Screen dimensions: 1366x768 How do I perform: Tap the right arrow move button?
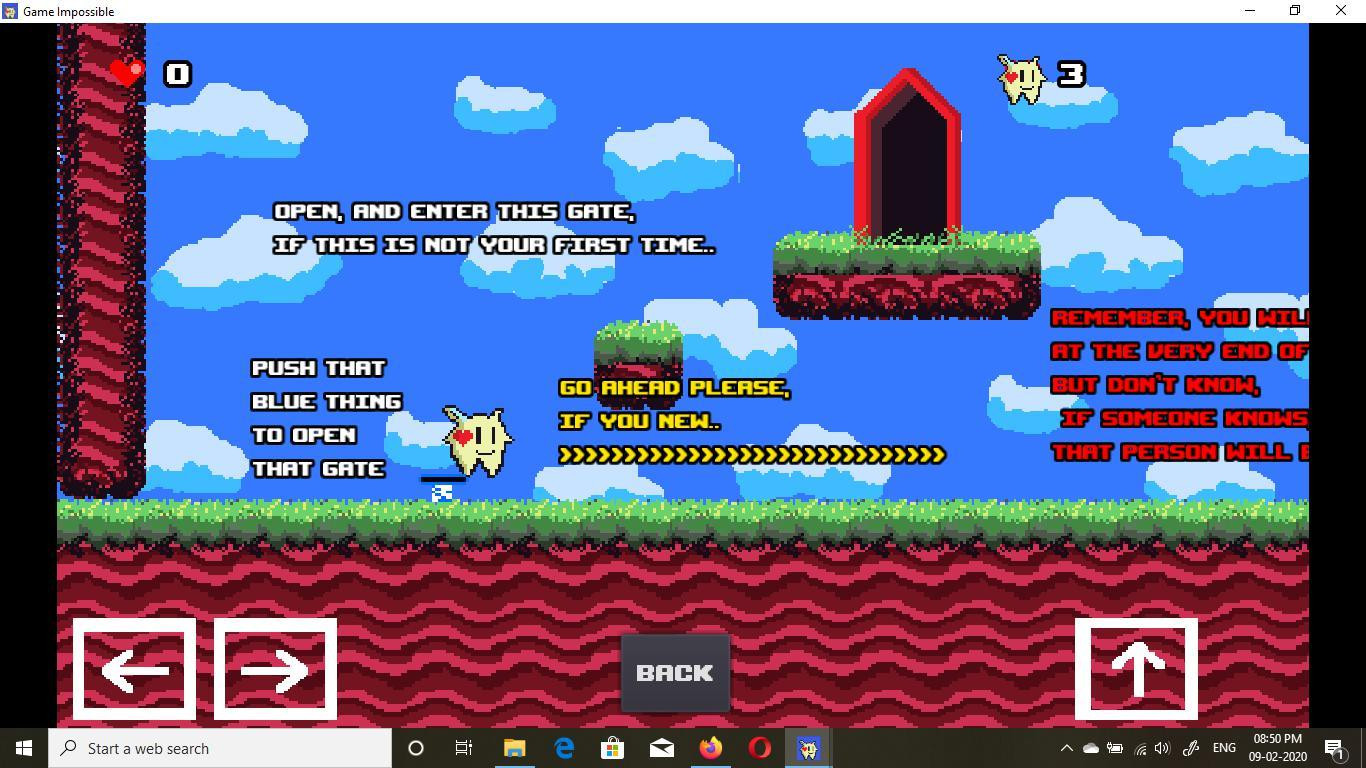[275, 669]
